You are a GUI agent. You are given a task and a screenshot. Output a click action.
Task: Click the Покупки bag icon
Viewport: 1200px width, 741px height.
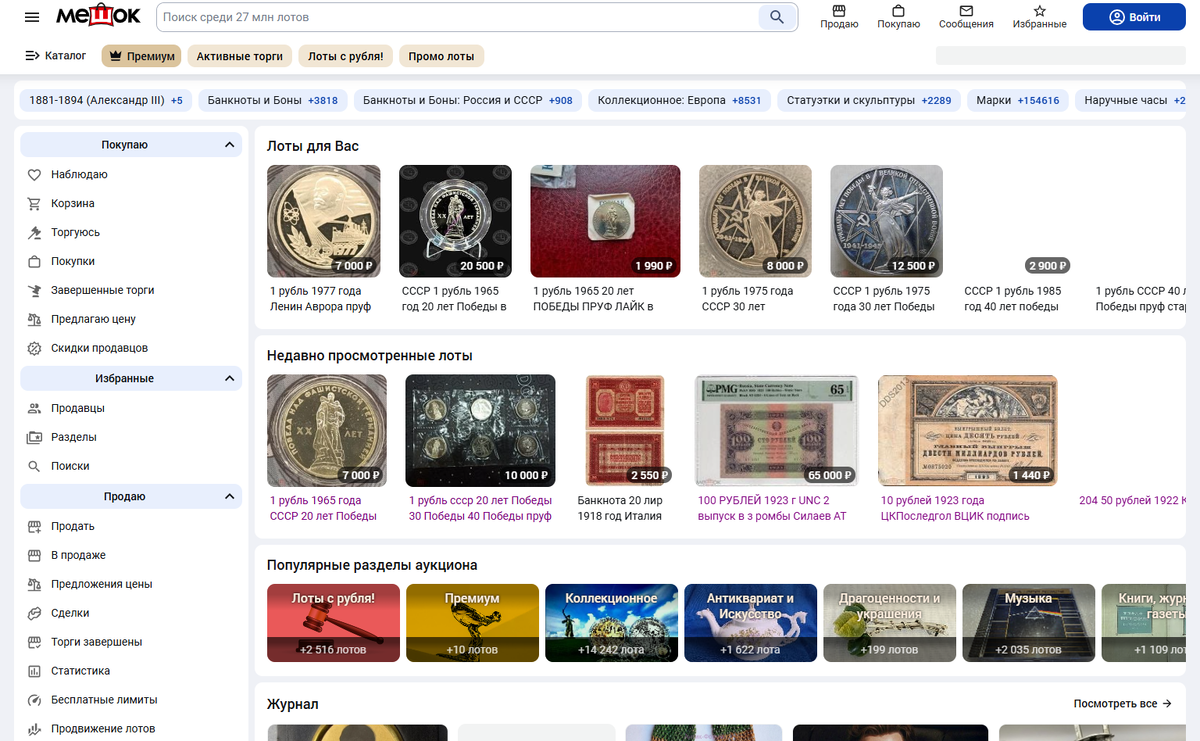point(34,262)
